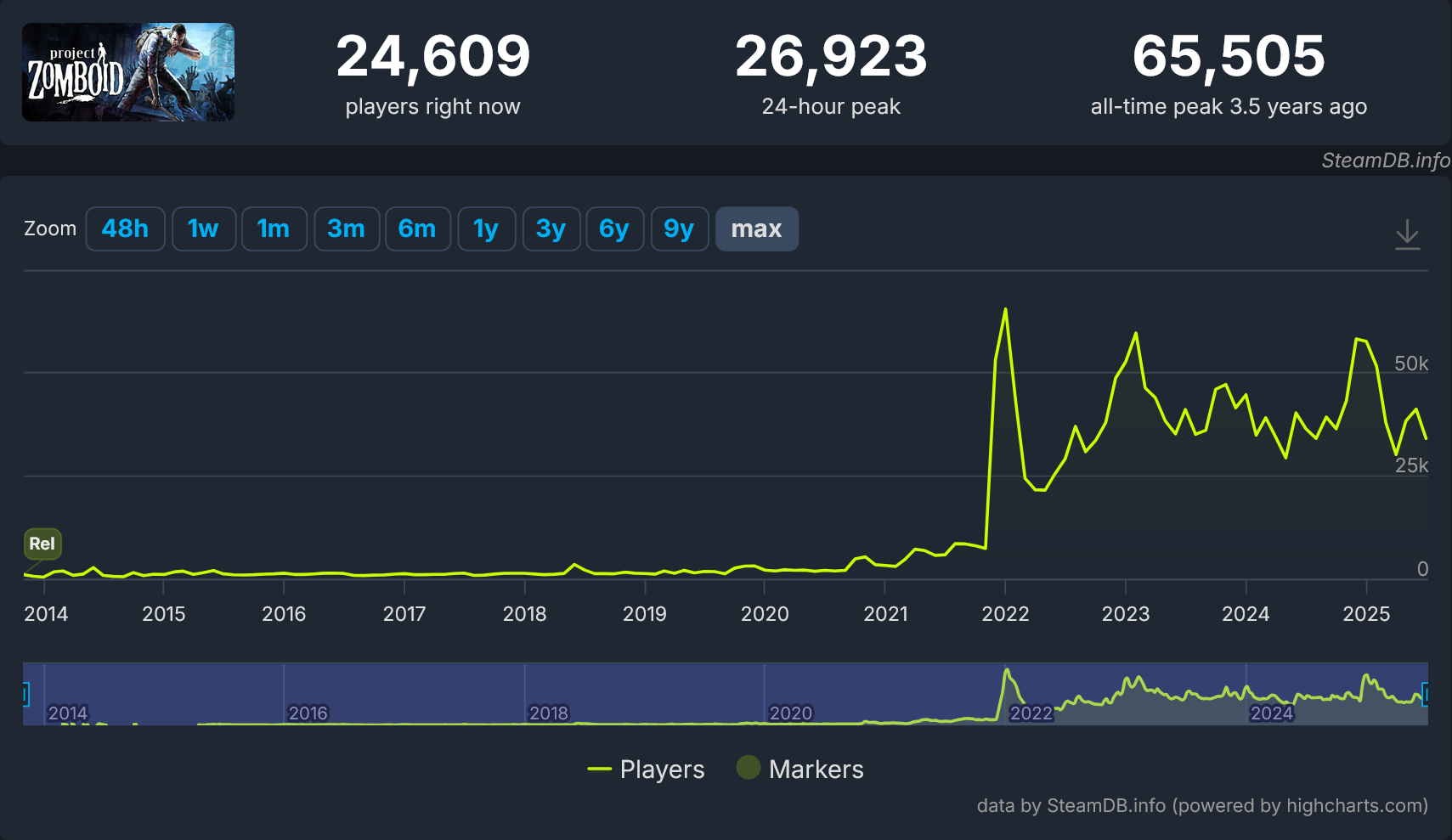Click the all-time peak 3.5 years ago caption
The image size is (1452, 840).
click(x=1229, y=106)
